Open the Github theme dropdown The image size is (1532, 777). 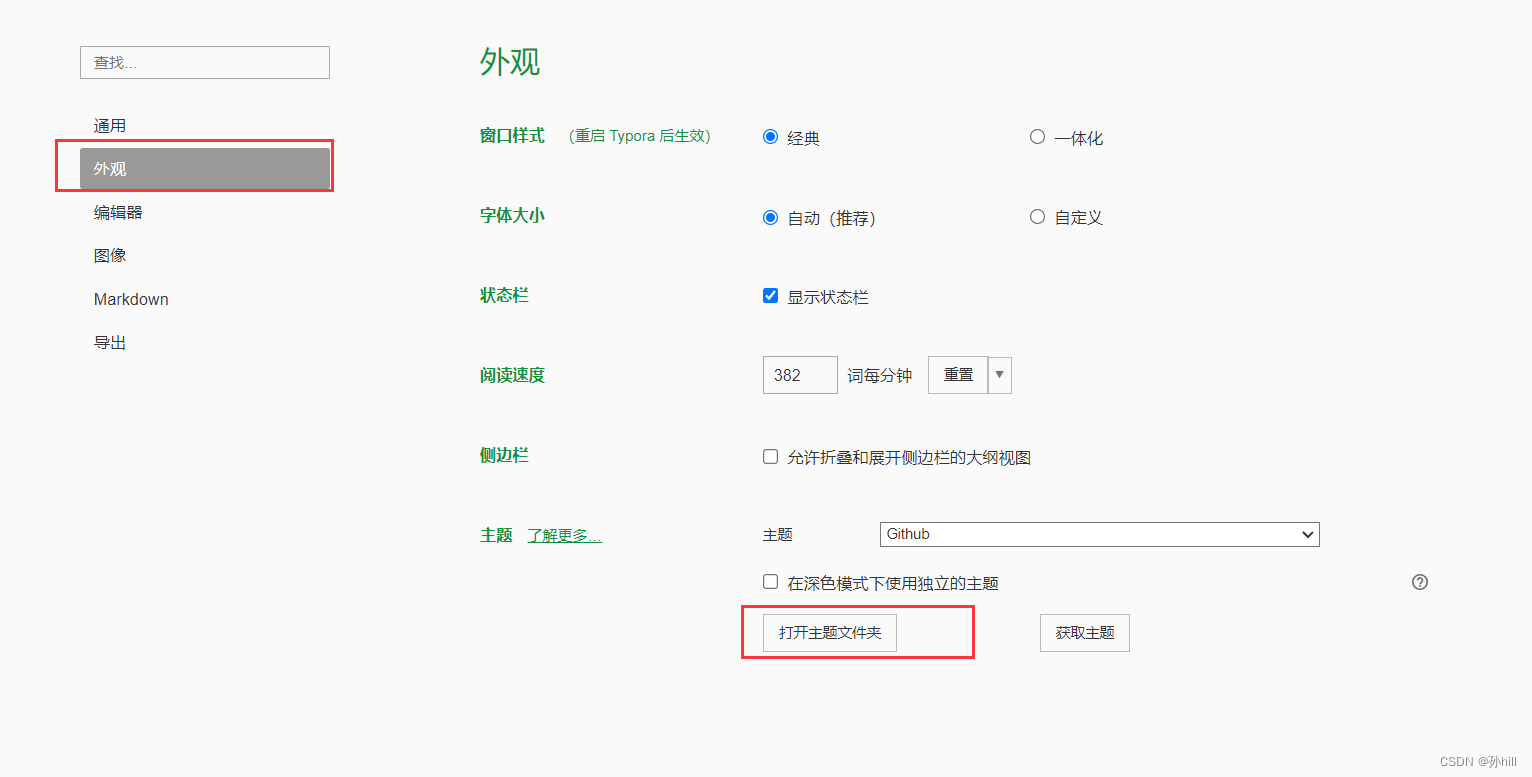1100,534
